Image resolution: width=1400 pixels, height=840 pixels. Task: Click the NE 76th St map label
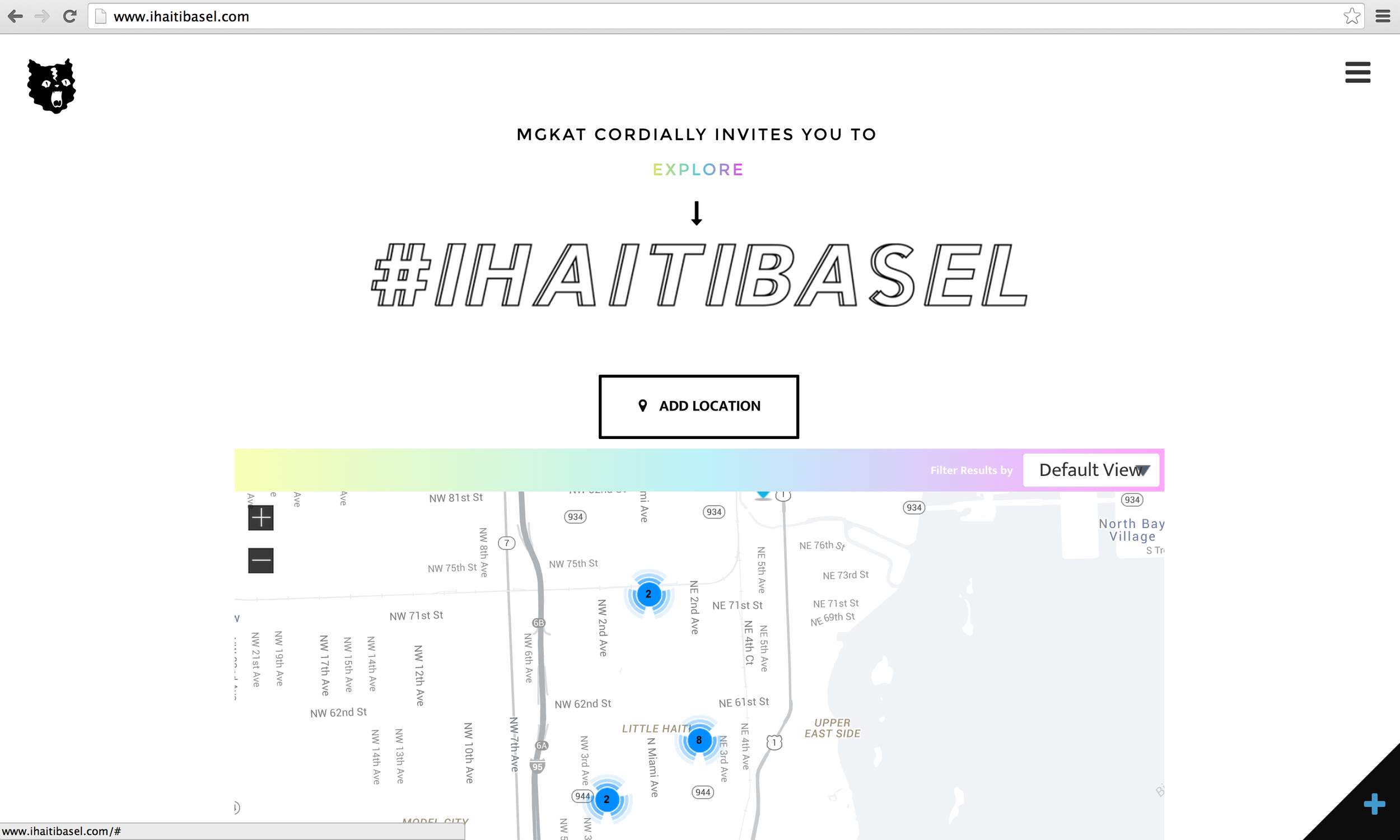(x=822, y=545)
